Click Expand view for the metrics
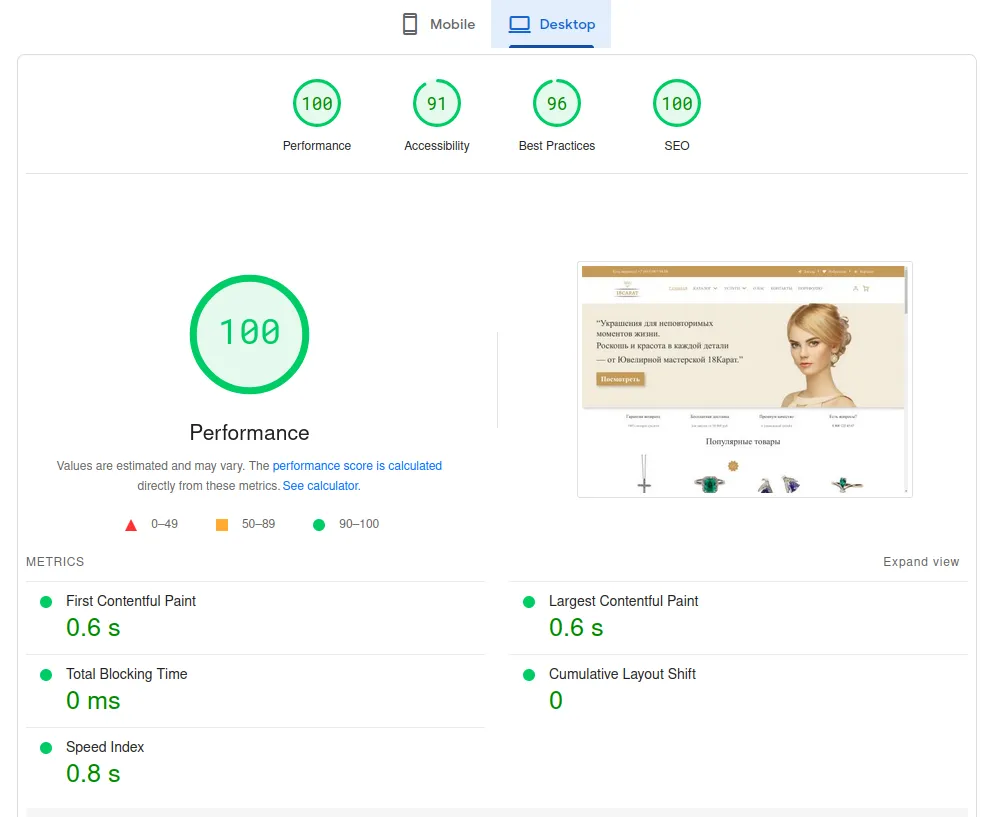991x817 pixels. [921, 562]
